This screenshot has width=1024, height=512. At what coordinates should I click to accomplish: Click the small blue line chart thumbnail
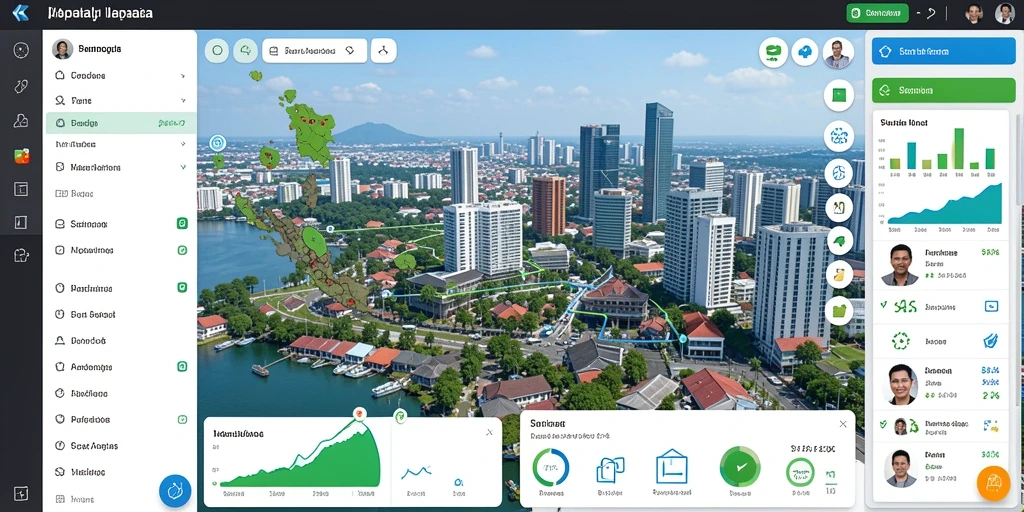point(416,472)
